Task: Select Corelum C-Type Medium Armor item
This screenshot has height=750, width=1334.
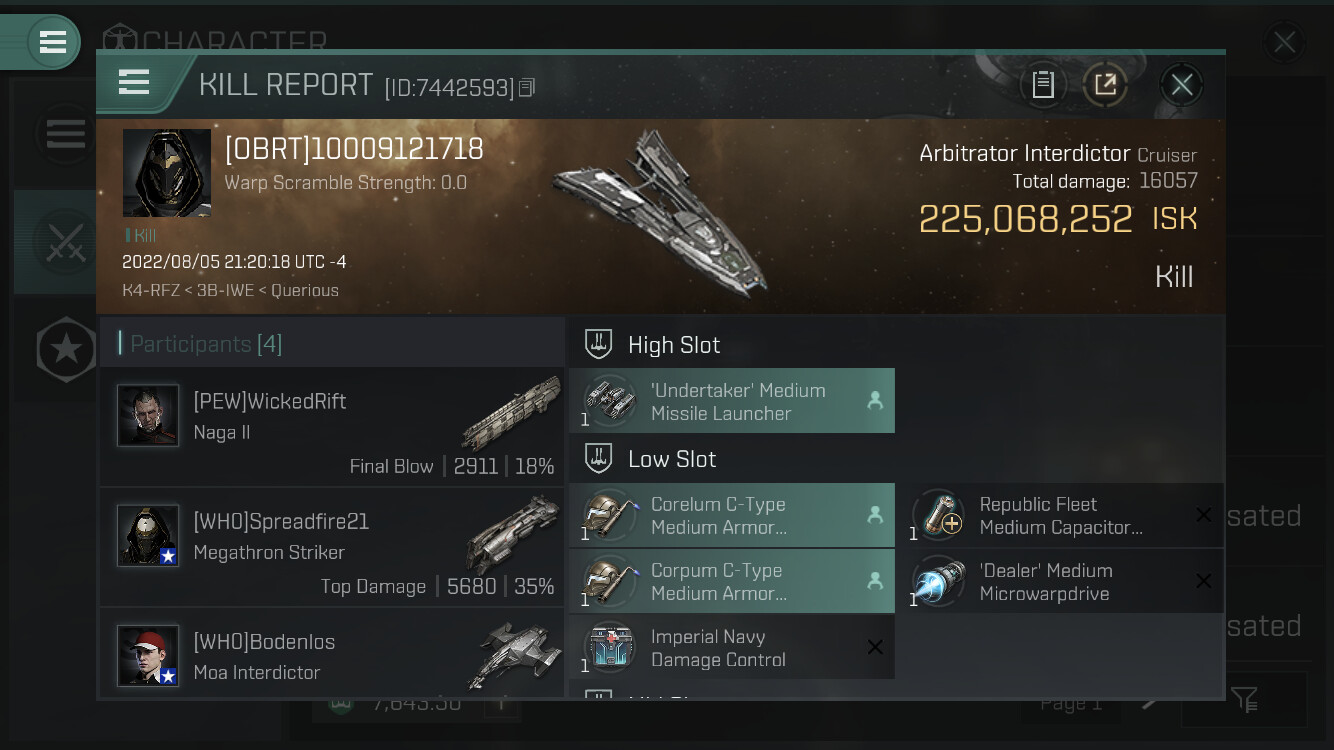Action: [732, 515]
